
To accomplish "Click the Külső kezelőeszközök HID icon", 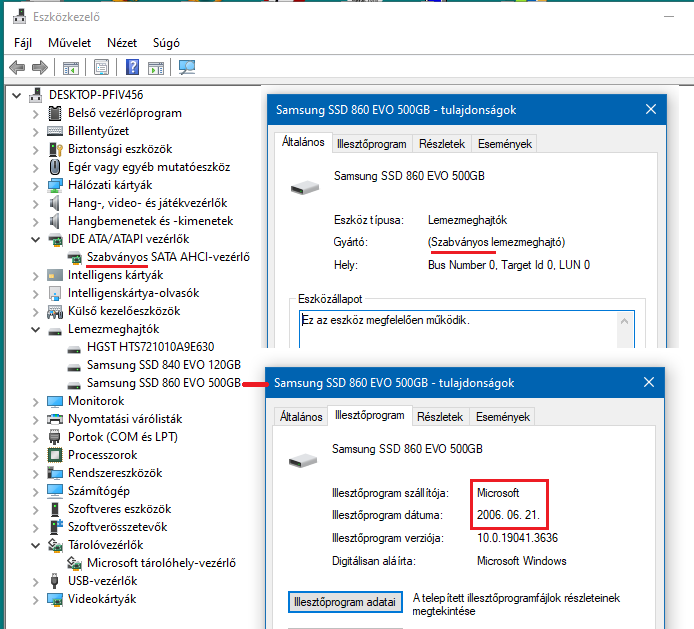I will coord(55,311).
